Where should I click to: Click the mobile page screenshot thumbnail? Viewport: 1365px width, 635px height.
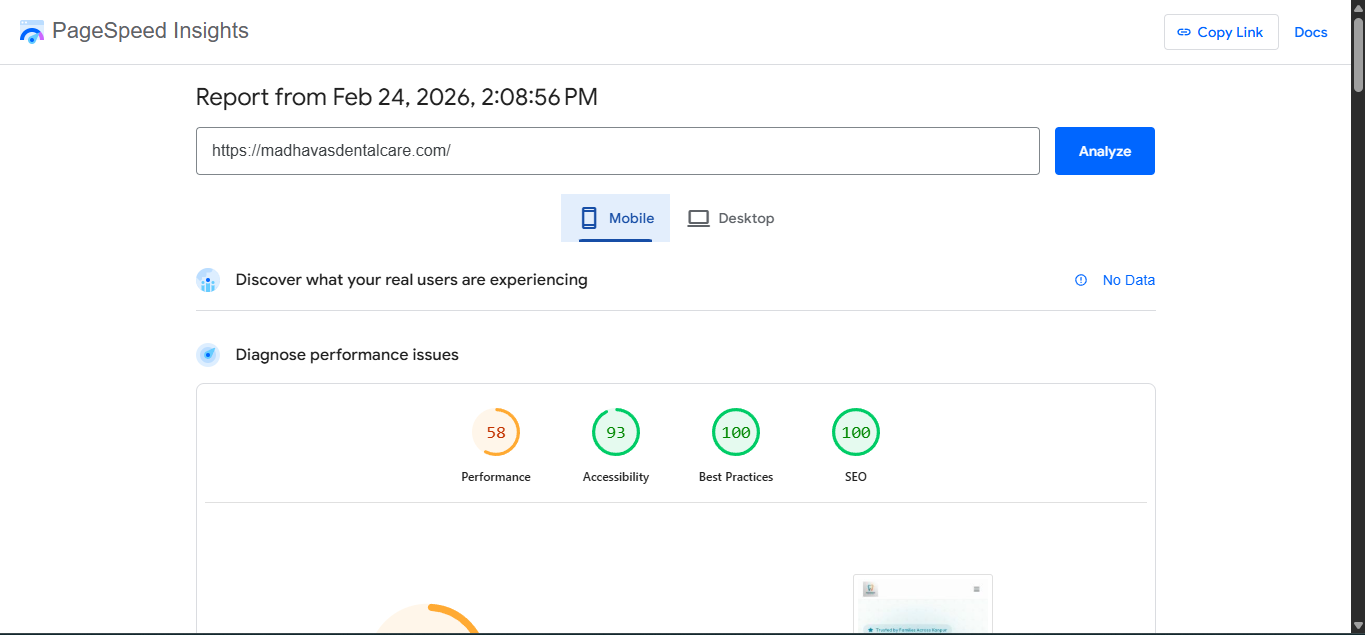pyautogui.click(x=923, y=604)
